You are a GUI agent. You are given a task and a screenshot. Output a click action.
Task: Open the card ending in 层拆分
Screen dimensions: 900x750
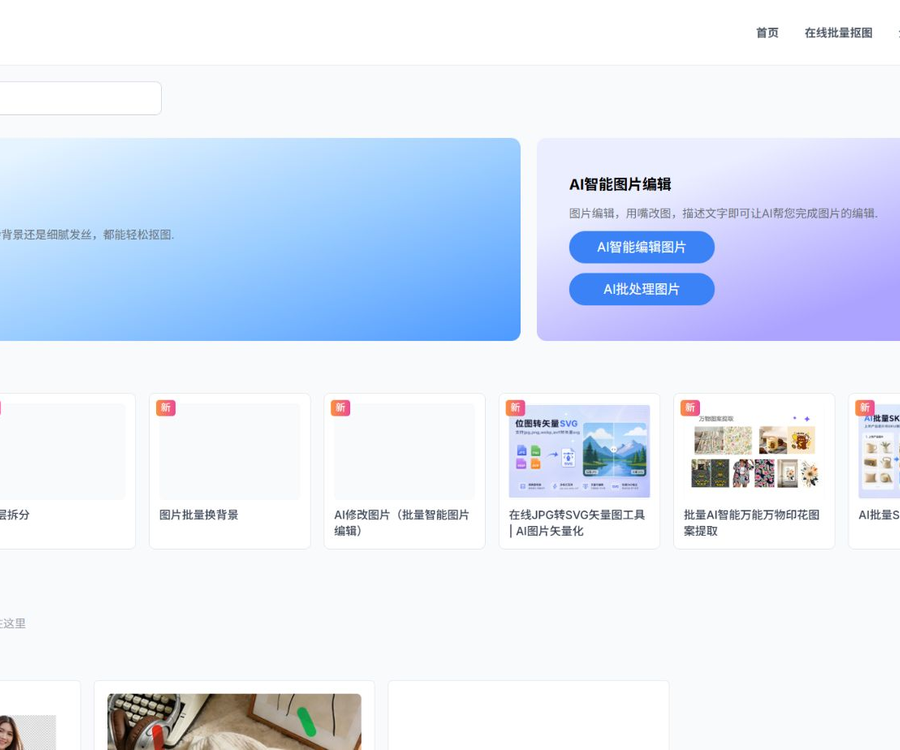pyautogui.click(x=67, y=471)
